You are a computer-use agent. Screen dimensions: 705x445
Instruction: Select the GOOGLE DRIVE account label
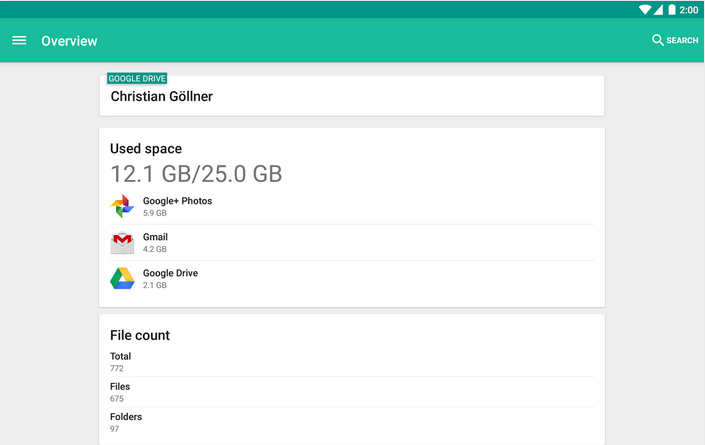[x=137, y=78]
